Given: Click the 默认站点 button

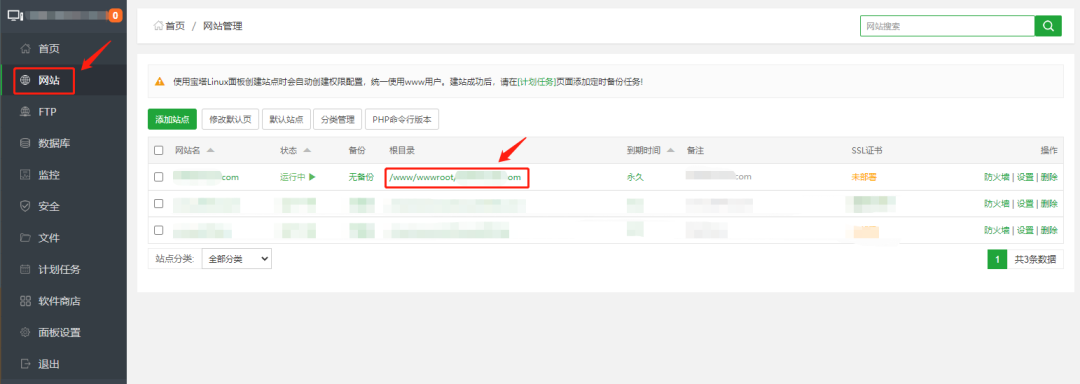Looking at the screenshot, I should [287, 119].
